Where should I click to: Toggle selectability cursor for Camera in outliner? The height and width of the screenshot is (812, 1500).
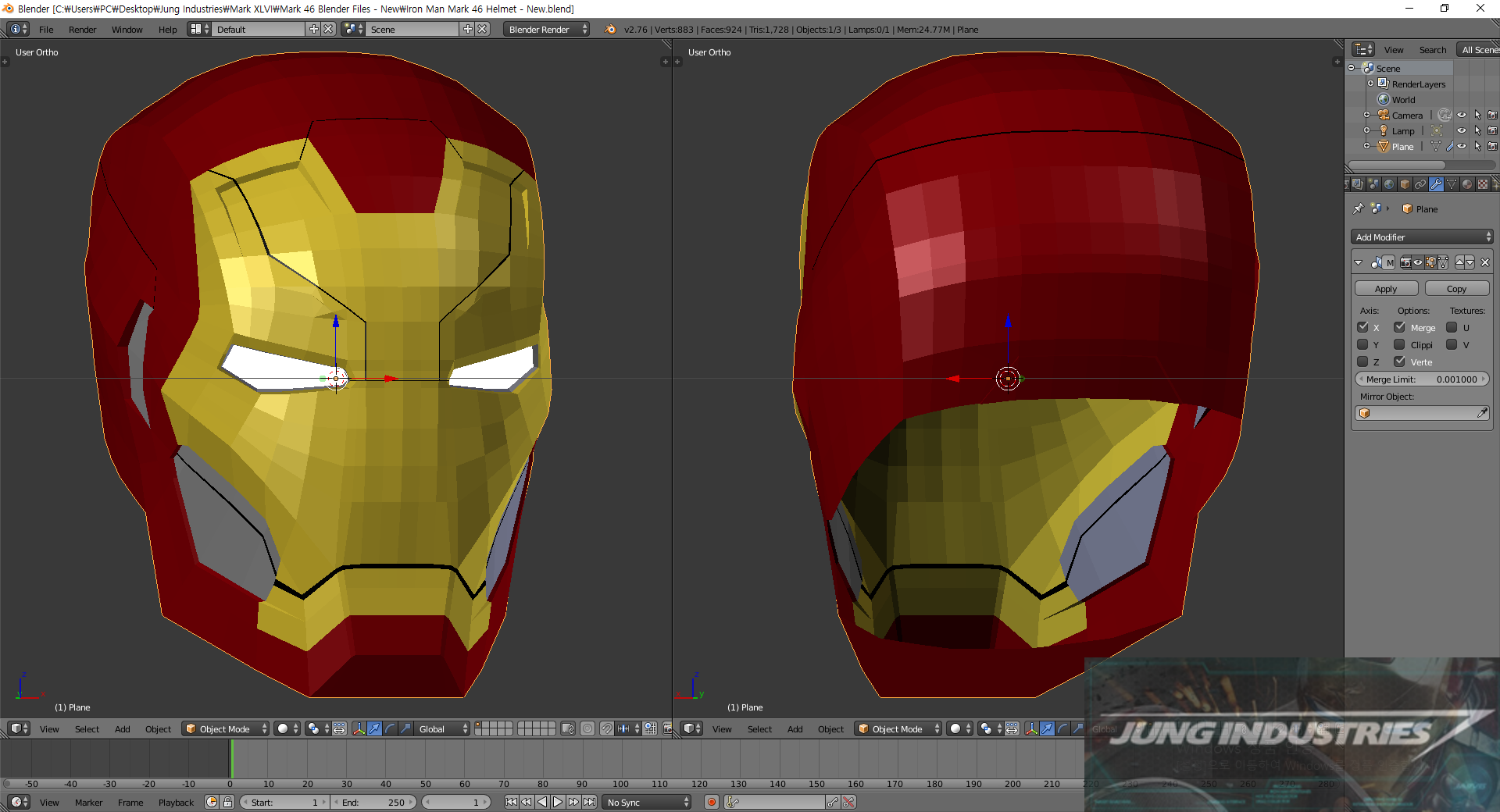point(1477,115)
